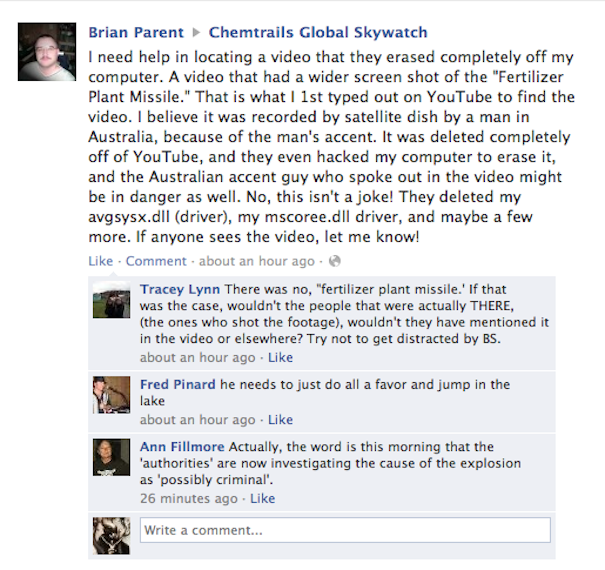Open Ann Fillmore's profile name link
This screenshot has width=605, height=570.
tap(183, 446)
